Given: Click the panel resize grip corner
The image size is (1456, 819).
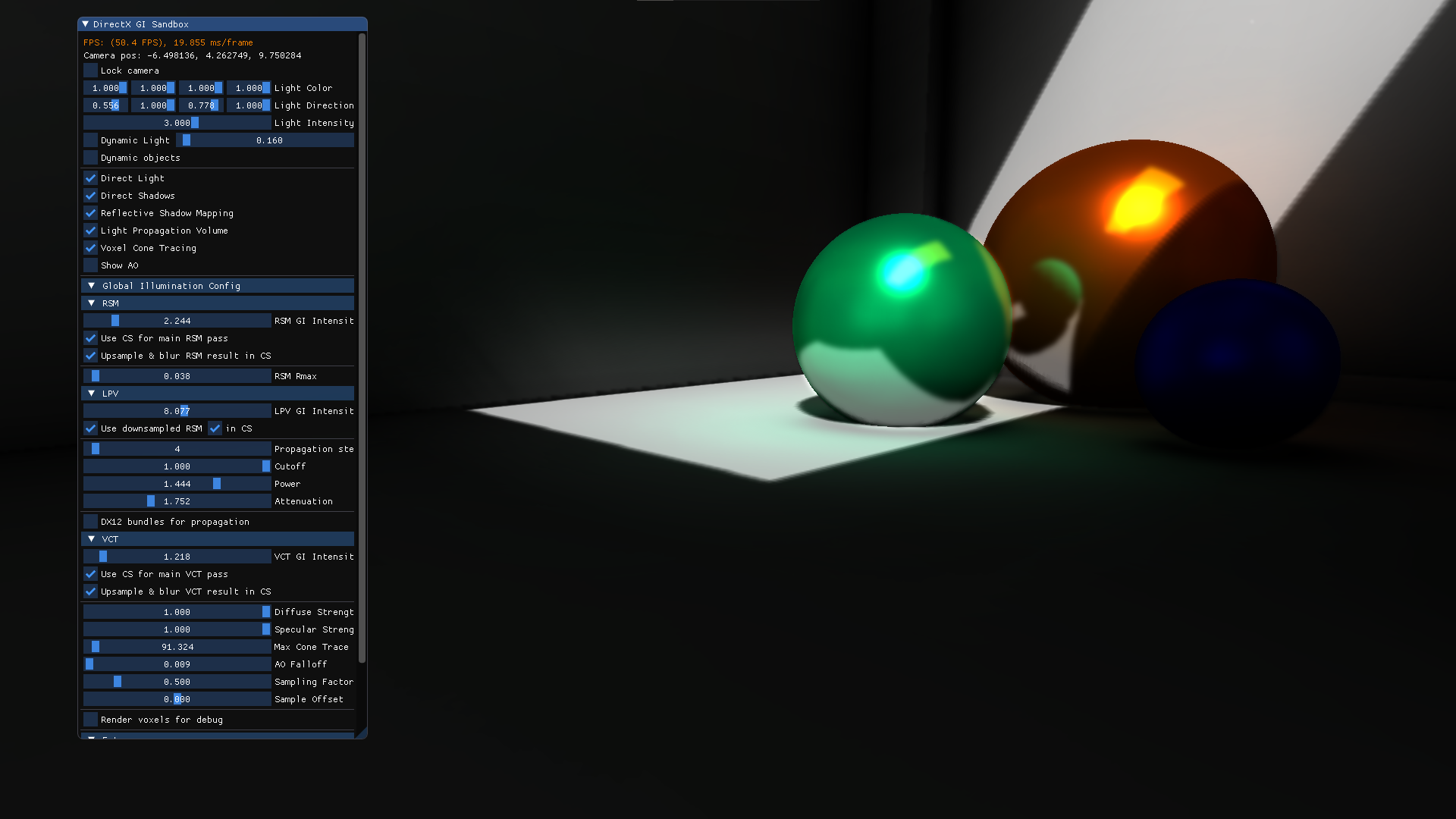Looking at the screenshot, I should (x=362, y=733).
